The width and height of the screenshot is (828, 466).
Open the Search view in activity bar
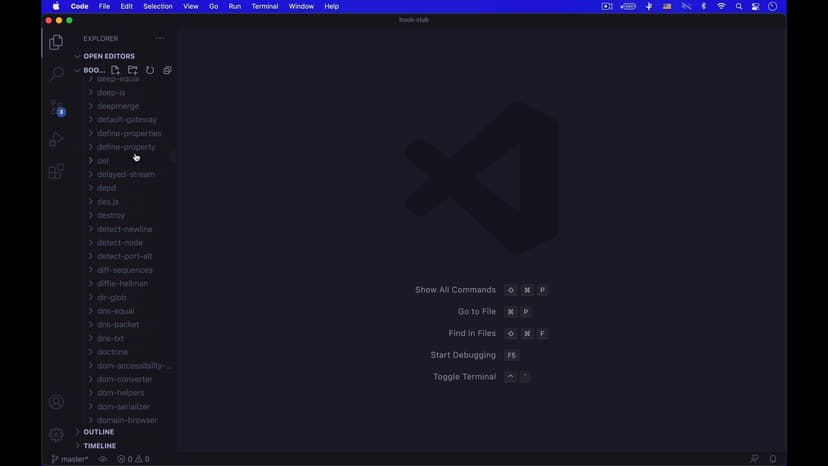pyautogui.click(x=56, y=74)
